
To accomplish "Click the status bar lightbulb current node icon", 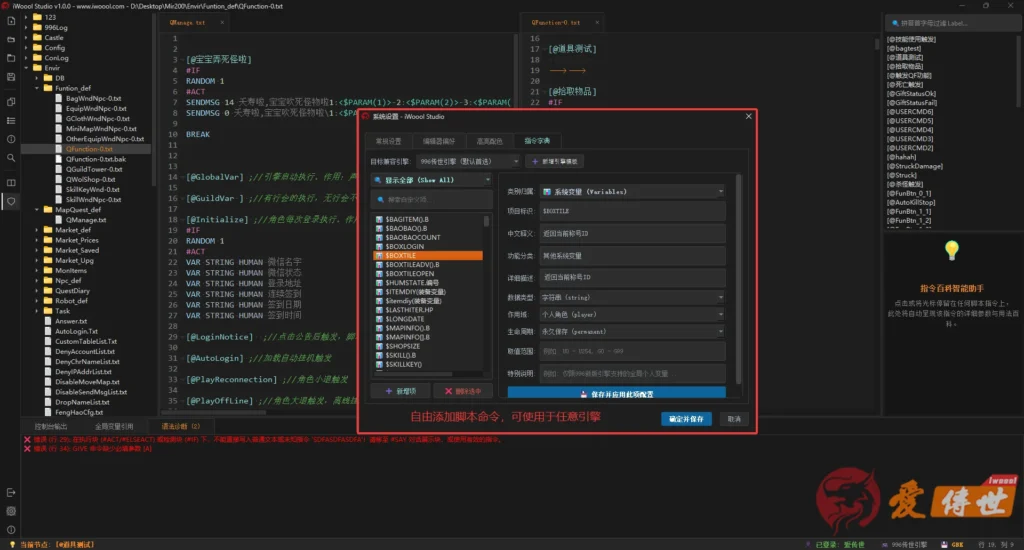I will tap(12, 544).
